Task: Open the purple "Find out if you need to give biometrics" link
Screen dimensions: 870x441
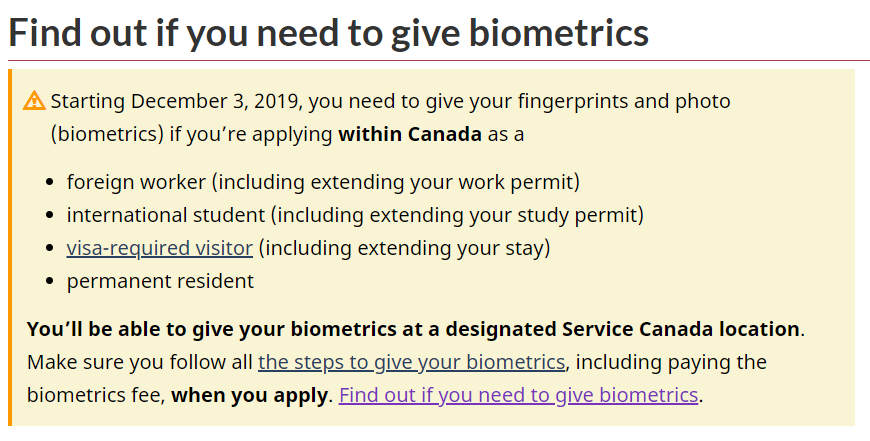Action: pos(518,396)
